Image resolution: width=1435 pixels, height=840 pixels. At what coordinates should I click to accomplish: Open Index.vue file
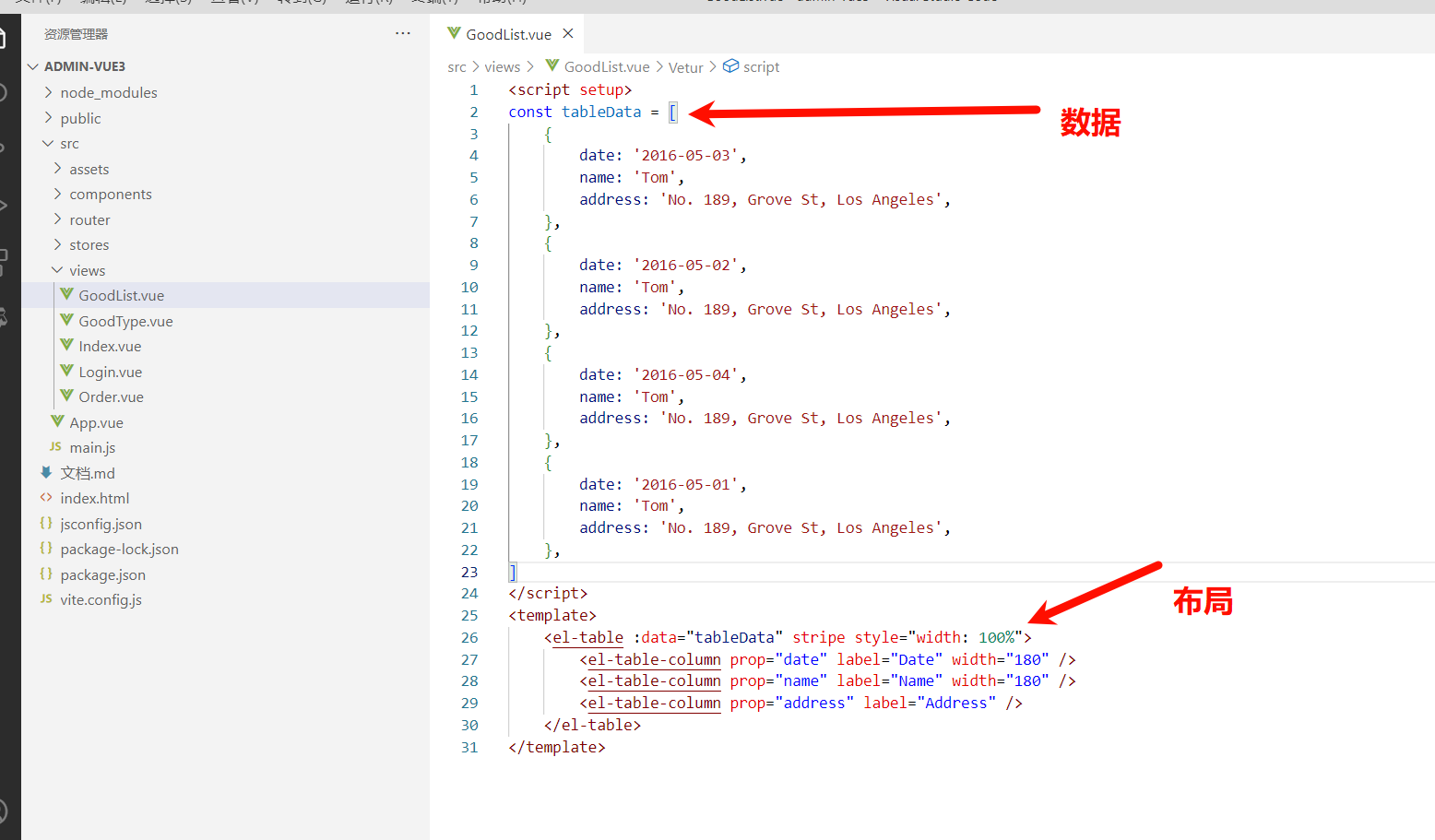click(x=225, y=346)
